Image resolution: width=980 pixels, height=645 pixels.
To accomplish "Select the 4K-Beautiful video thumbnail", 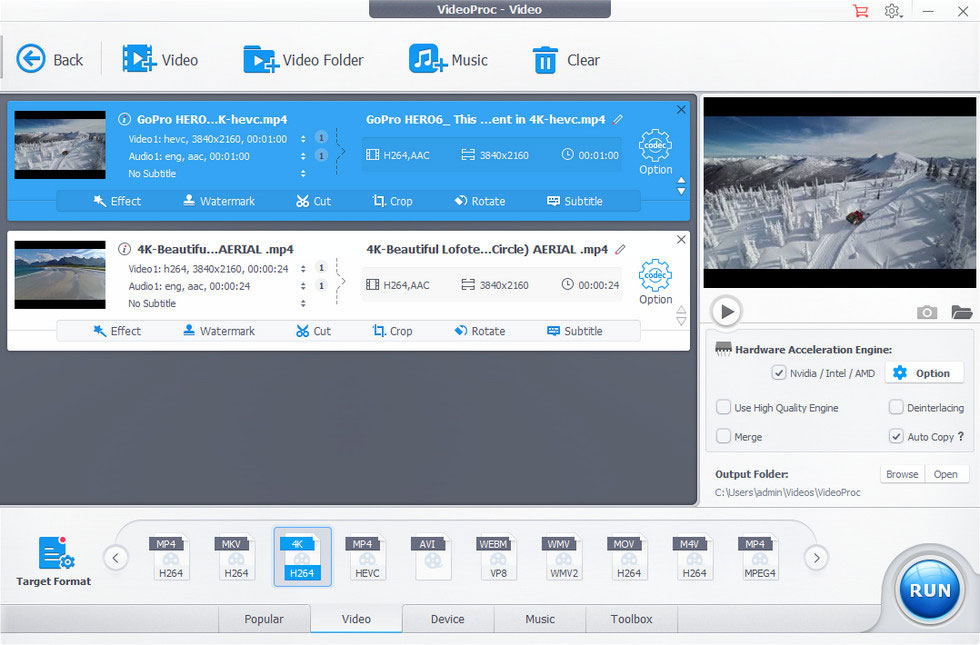I will click(60, 275).
